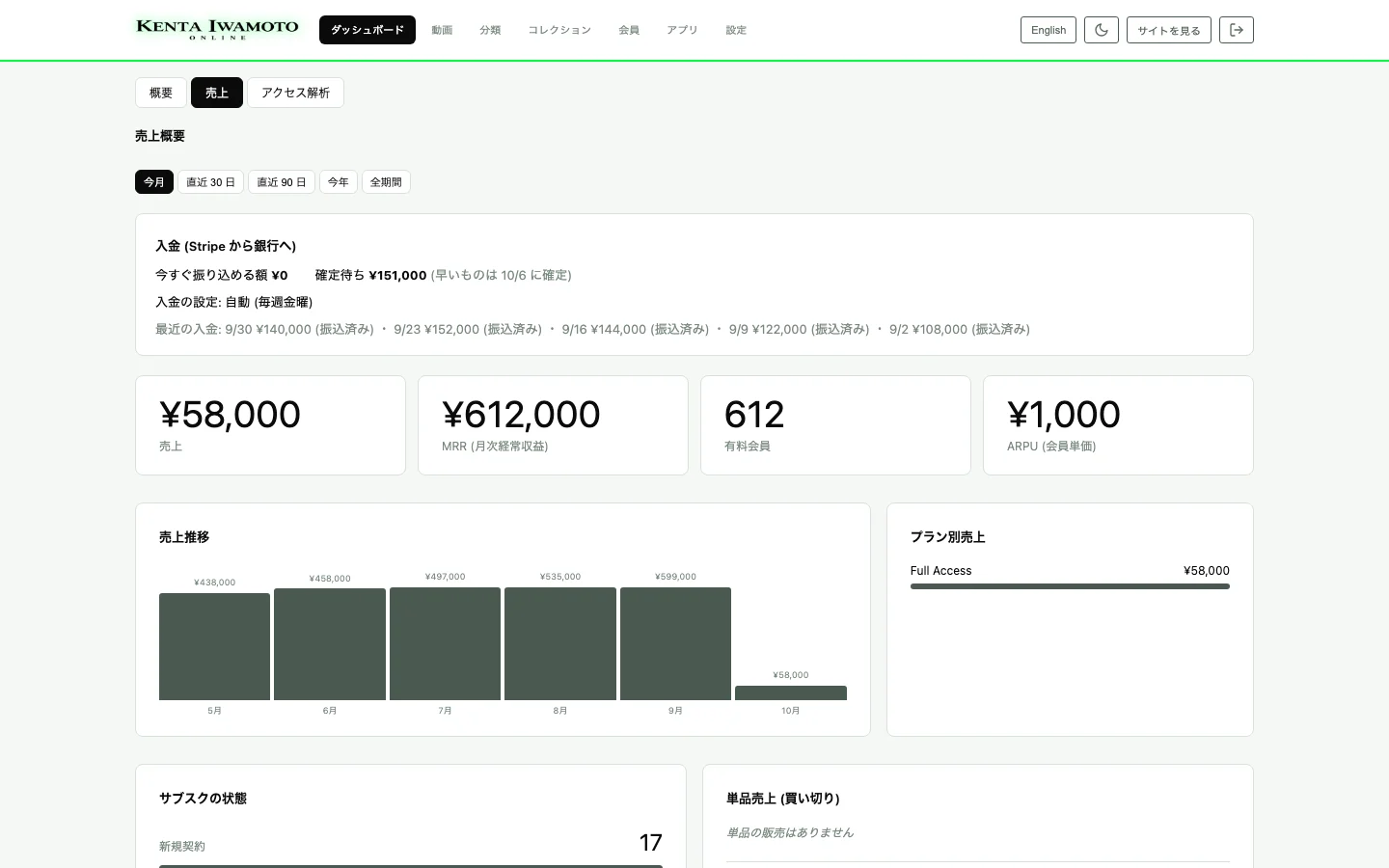The width and height of the screenshot is (1389, 868).
Task: Click 入金の設定: 自動 (毎週金曜) text
Action: pyautogui.click(x=233, y=302)
